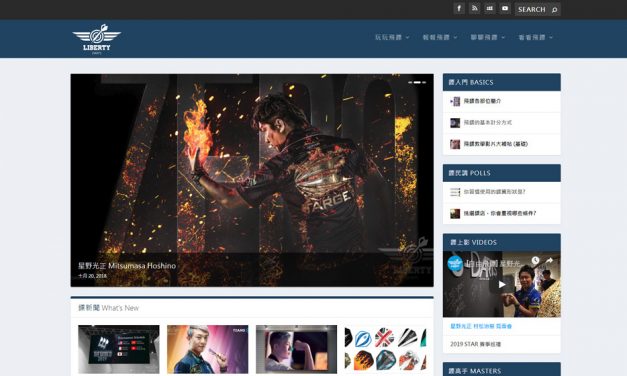Open second article under BASICS
Image resolution: width=627 pixels, height=376 pixels.
[x=487, y=123]
